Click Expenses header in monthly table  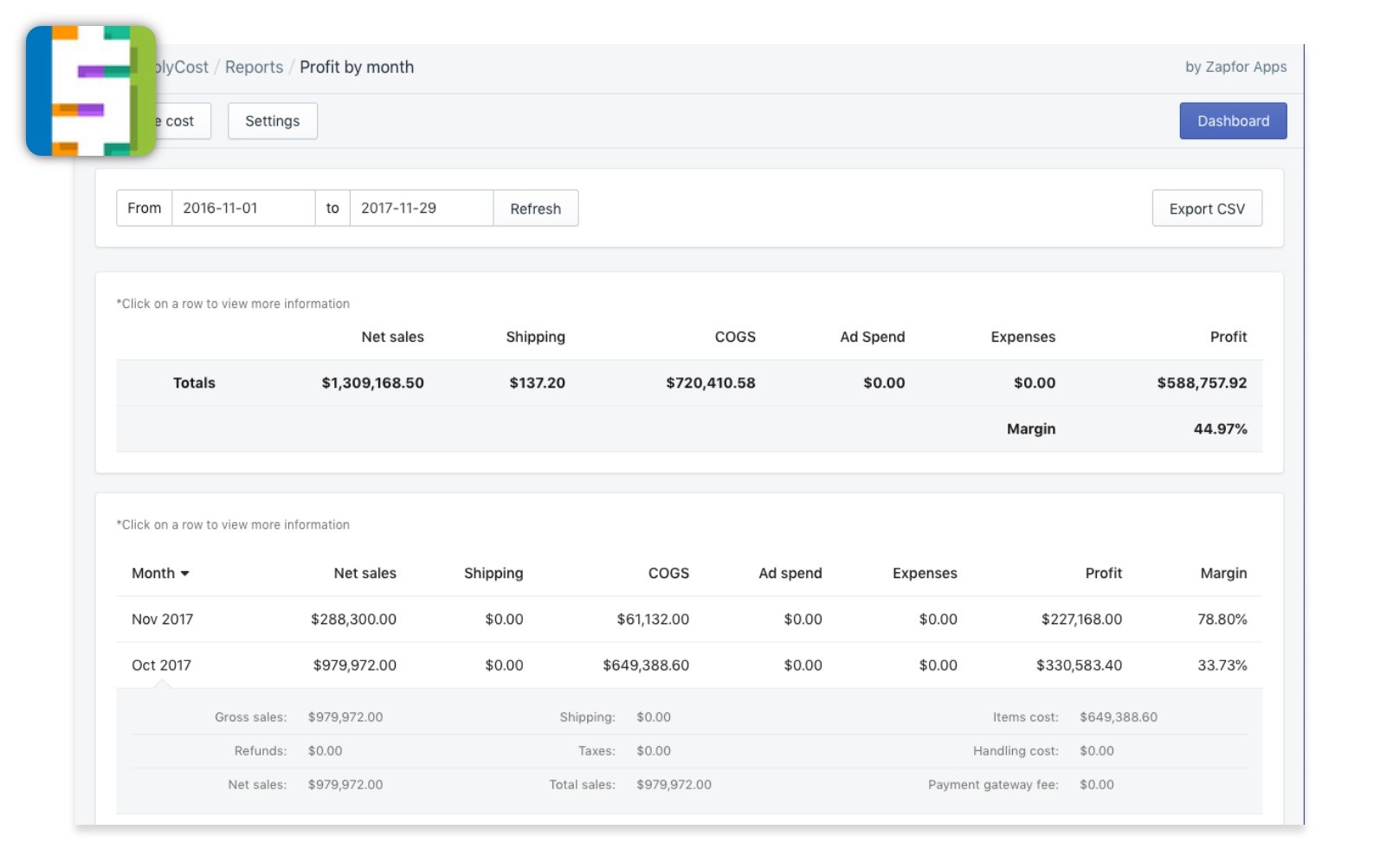click(925, 574)
